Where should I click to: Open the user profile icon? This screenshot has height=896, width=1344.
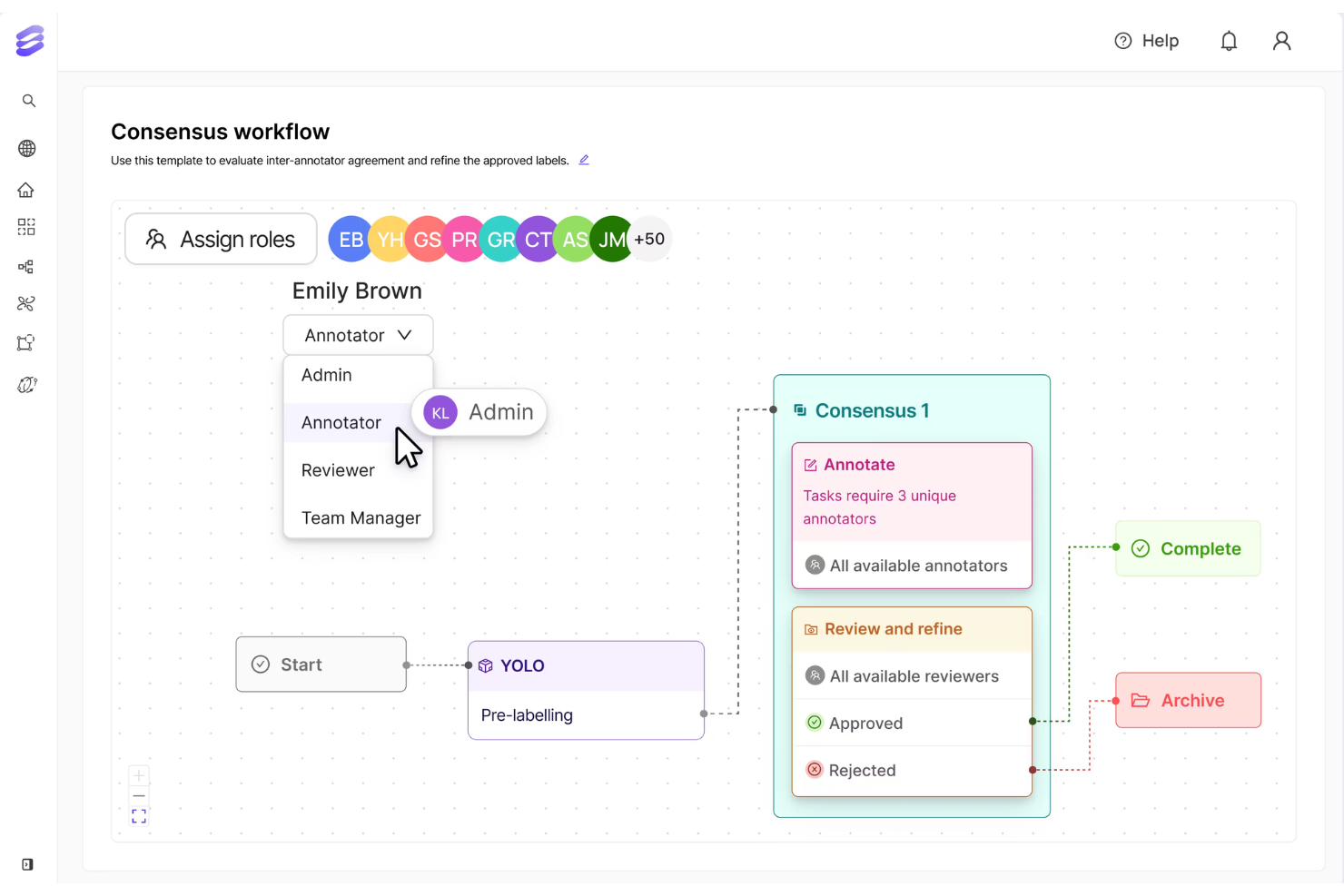(x=1281, y=40)
